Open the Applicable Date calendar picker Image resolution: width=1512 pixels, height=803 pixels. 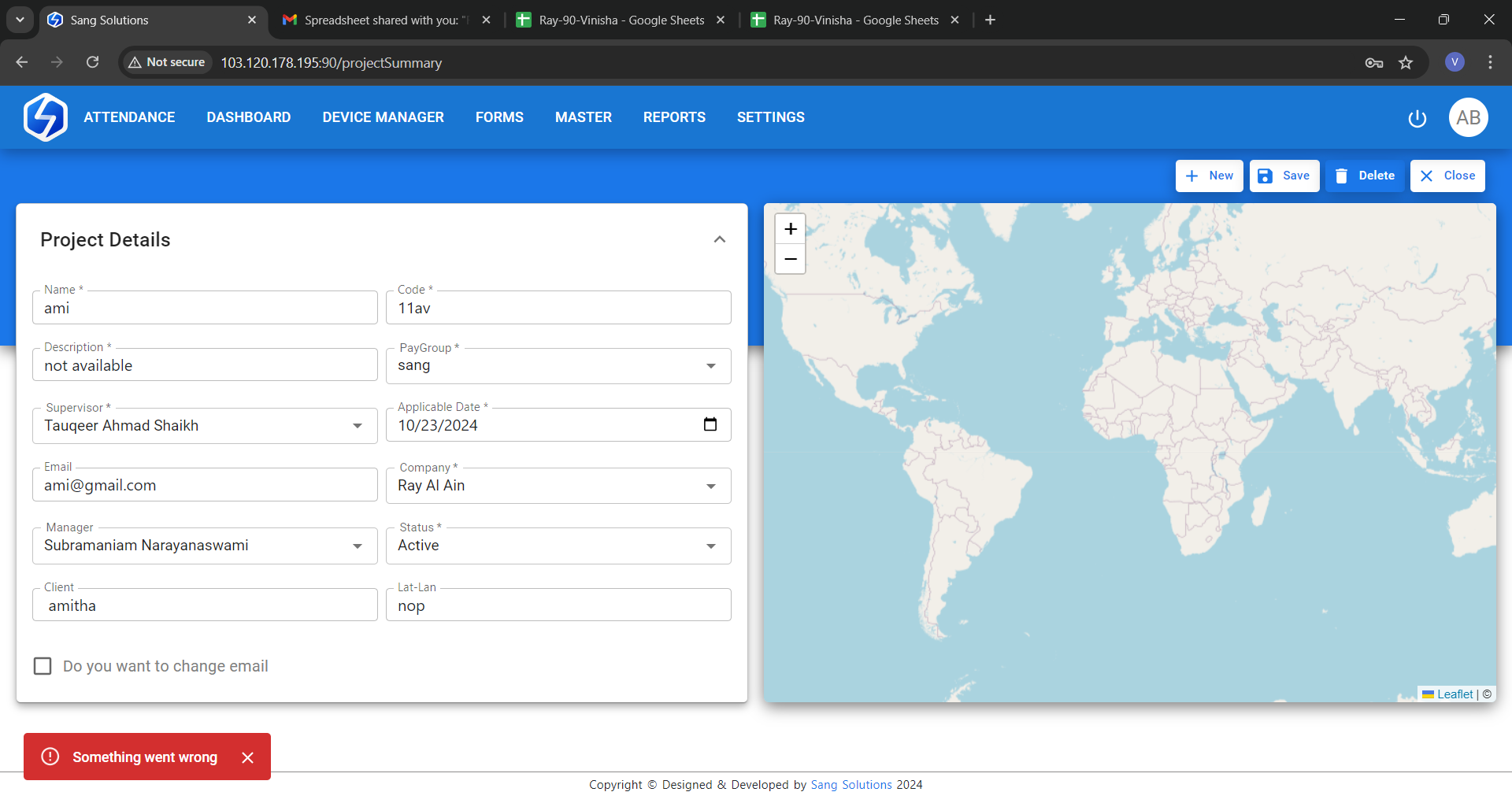[710, 424]
